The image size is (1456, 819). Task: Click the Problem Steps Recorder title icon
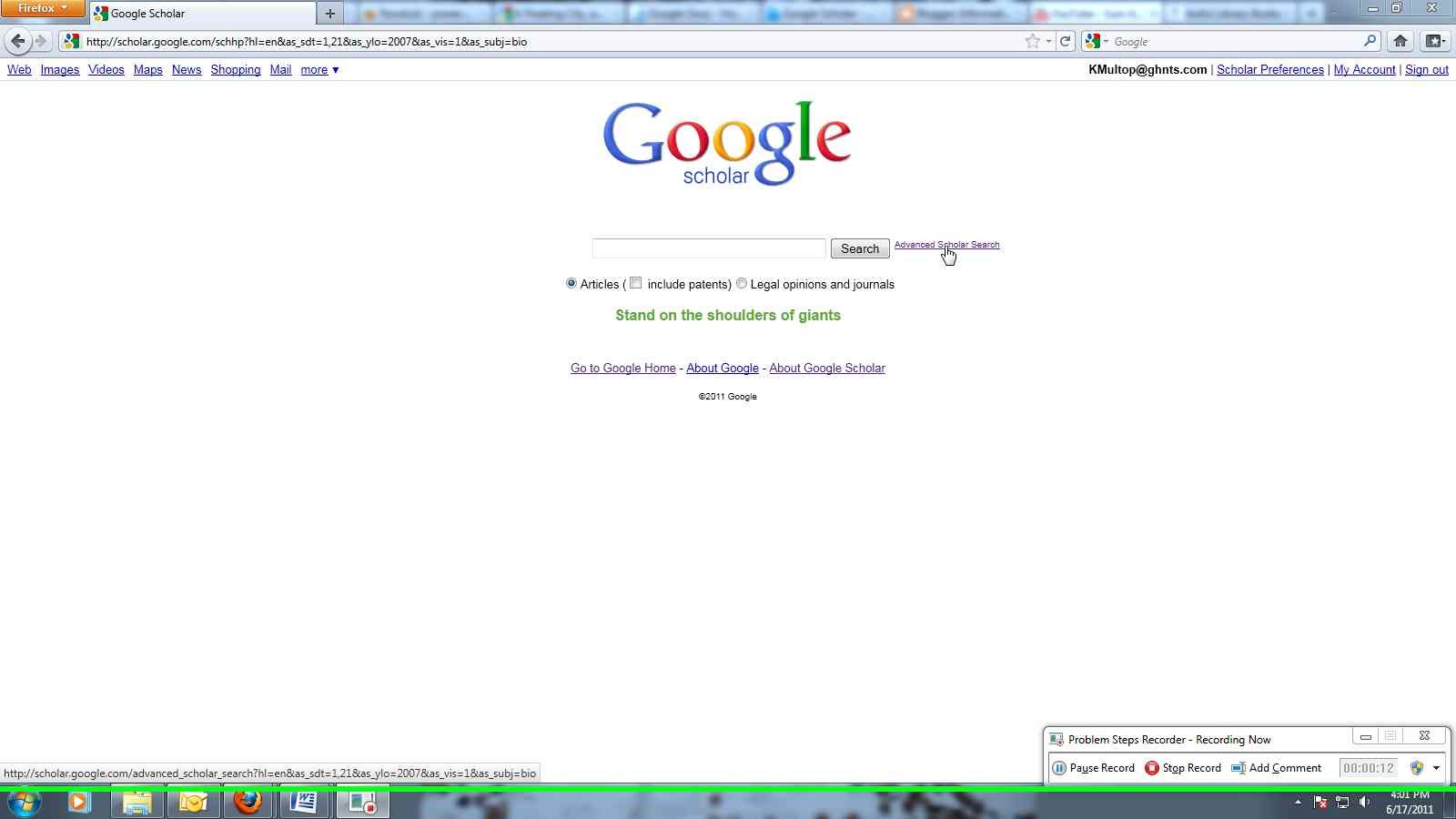(x=1056, y=739)
